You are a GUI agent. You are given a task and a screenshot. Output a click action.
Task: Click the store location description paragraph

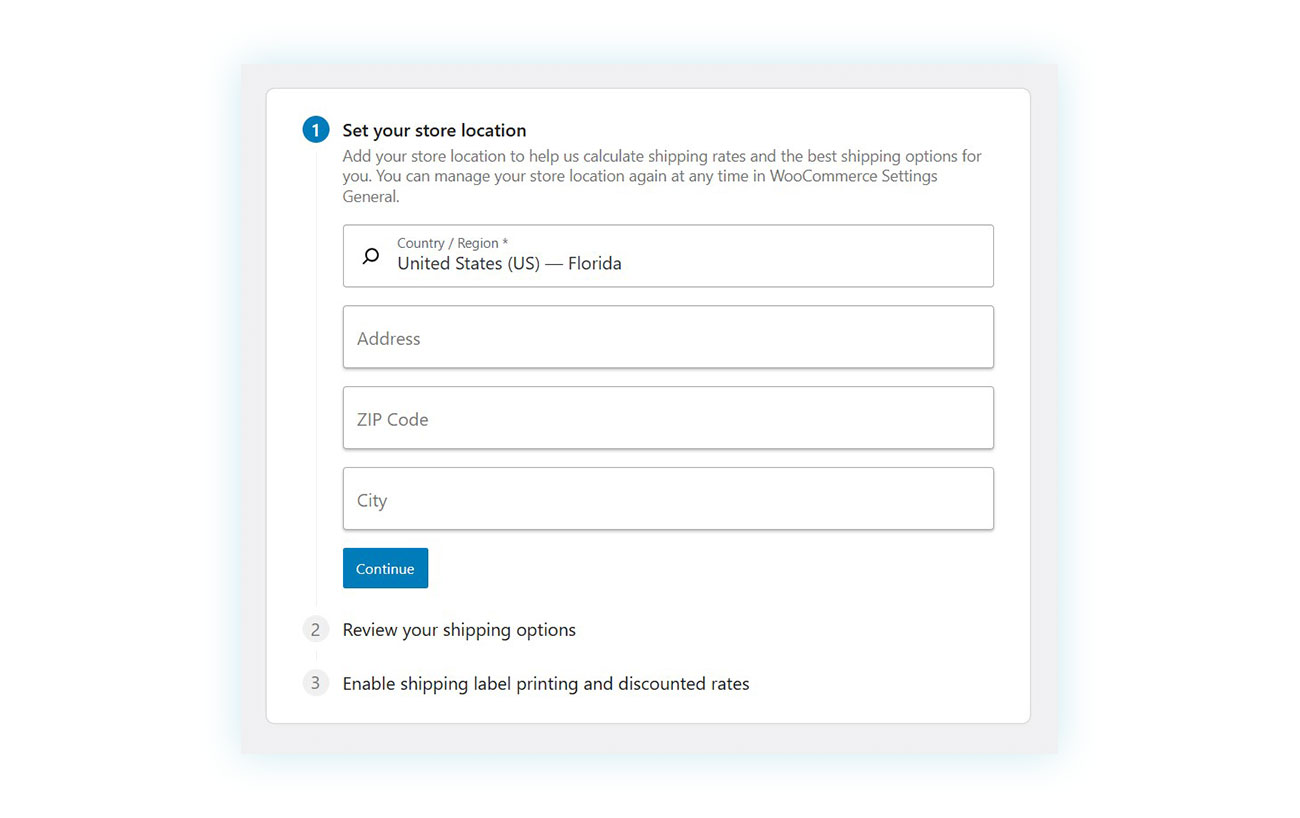pos(662,176)
